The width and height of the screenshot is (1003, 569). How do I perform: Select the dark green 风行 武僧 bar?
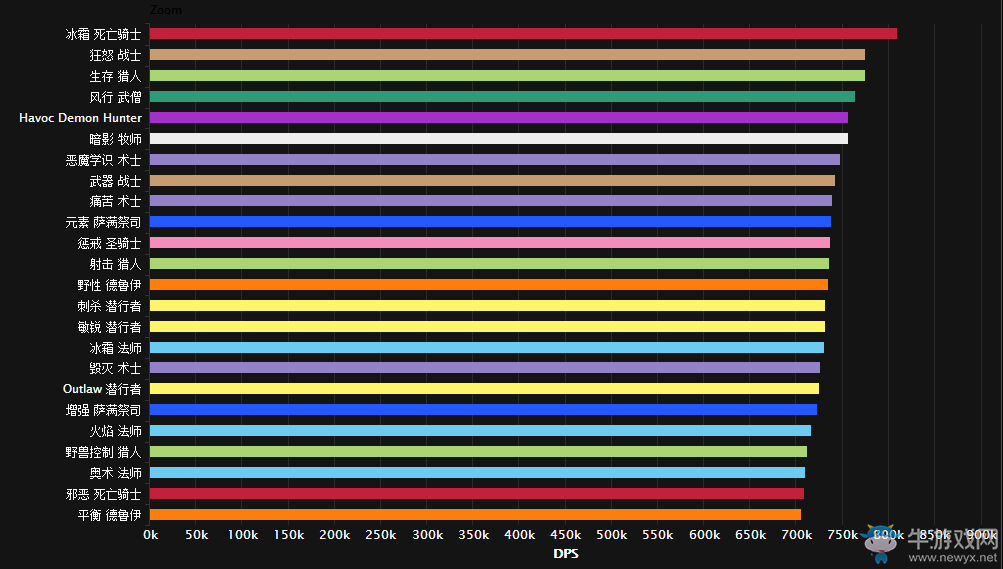(502, 97)
